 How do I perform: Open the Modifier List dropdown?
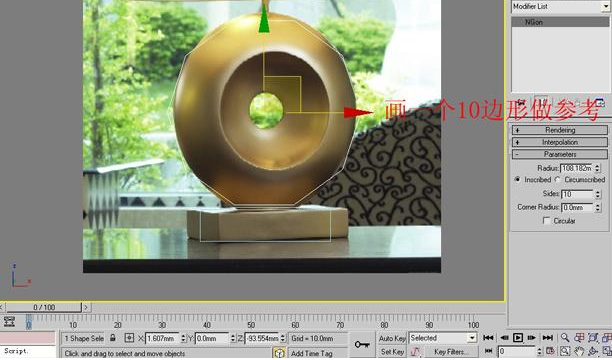click(x=560, y=7)
